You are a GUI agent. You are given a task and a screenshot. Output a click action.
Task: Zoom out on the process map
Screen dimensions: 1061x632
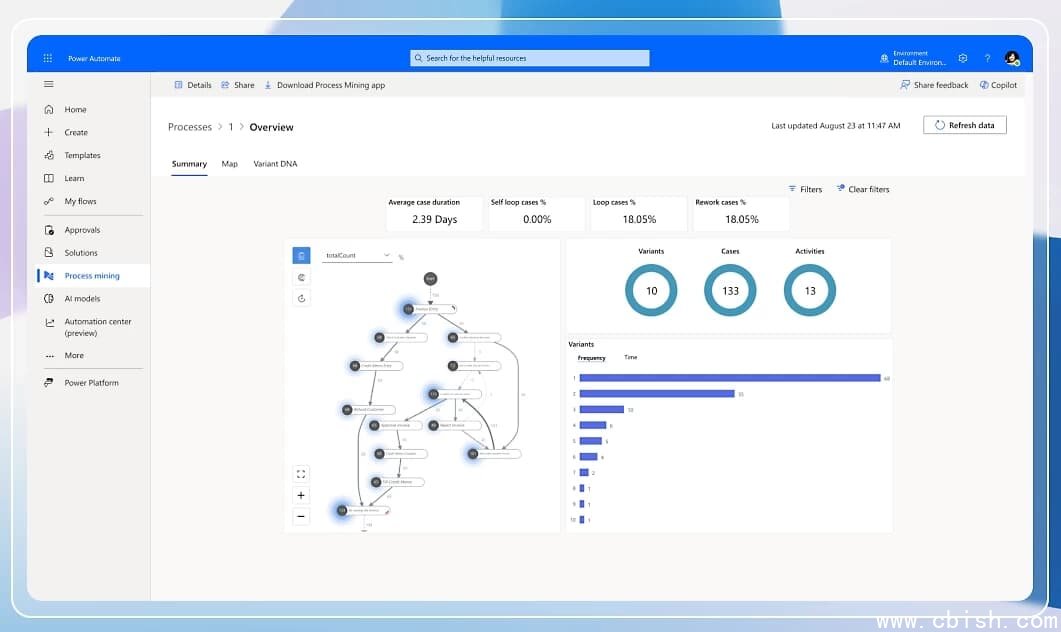point(301,516)
